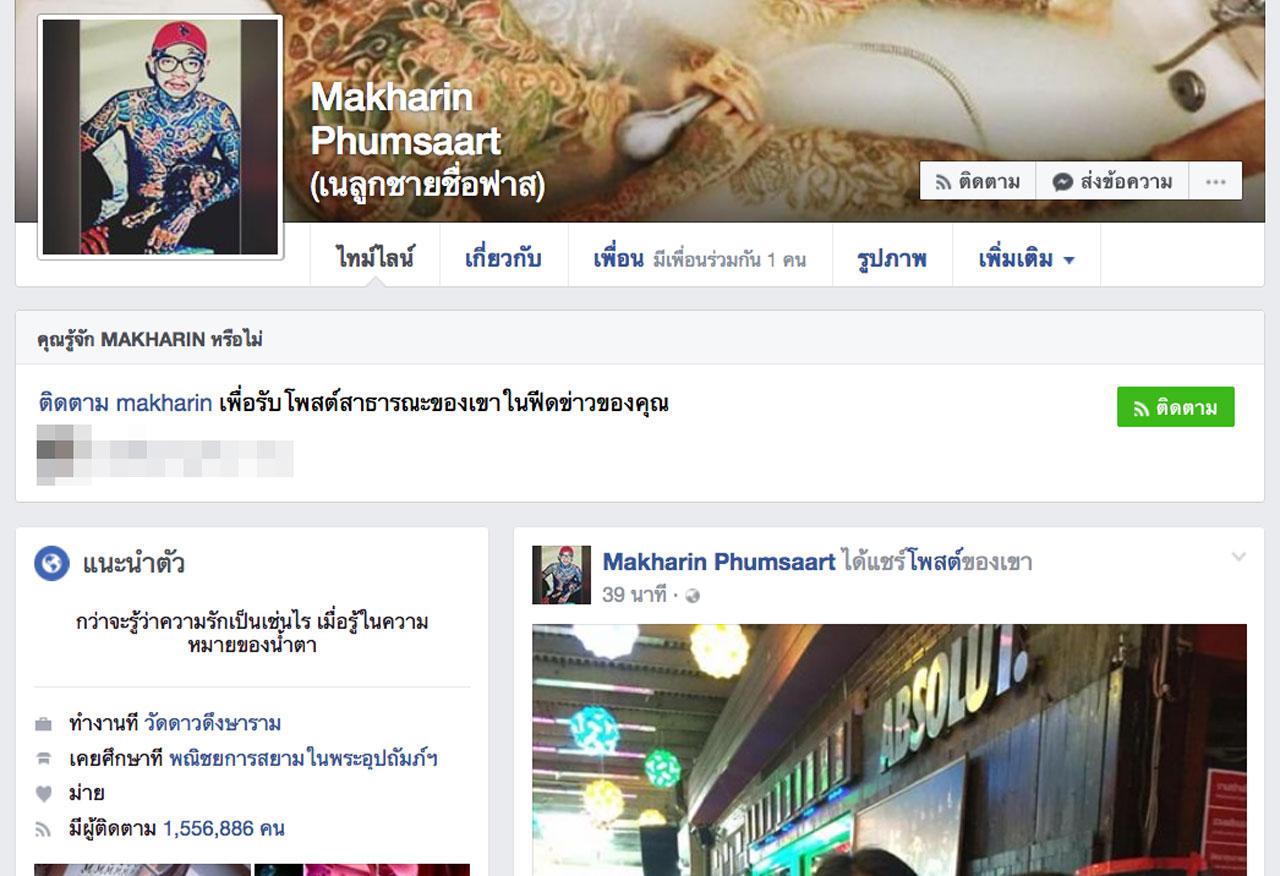This screenshot has width=1280, height=876.
Task: Open the วัดดาวดึงษาราม workplace link
Action: (x=212, y=723)
